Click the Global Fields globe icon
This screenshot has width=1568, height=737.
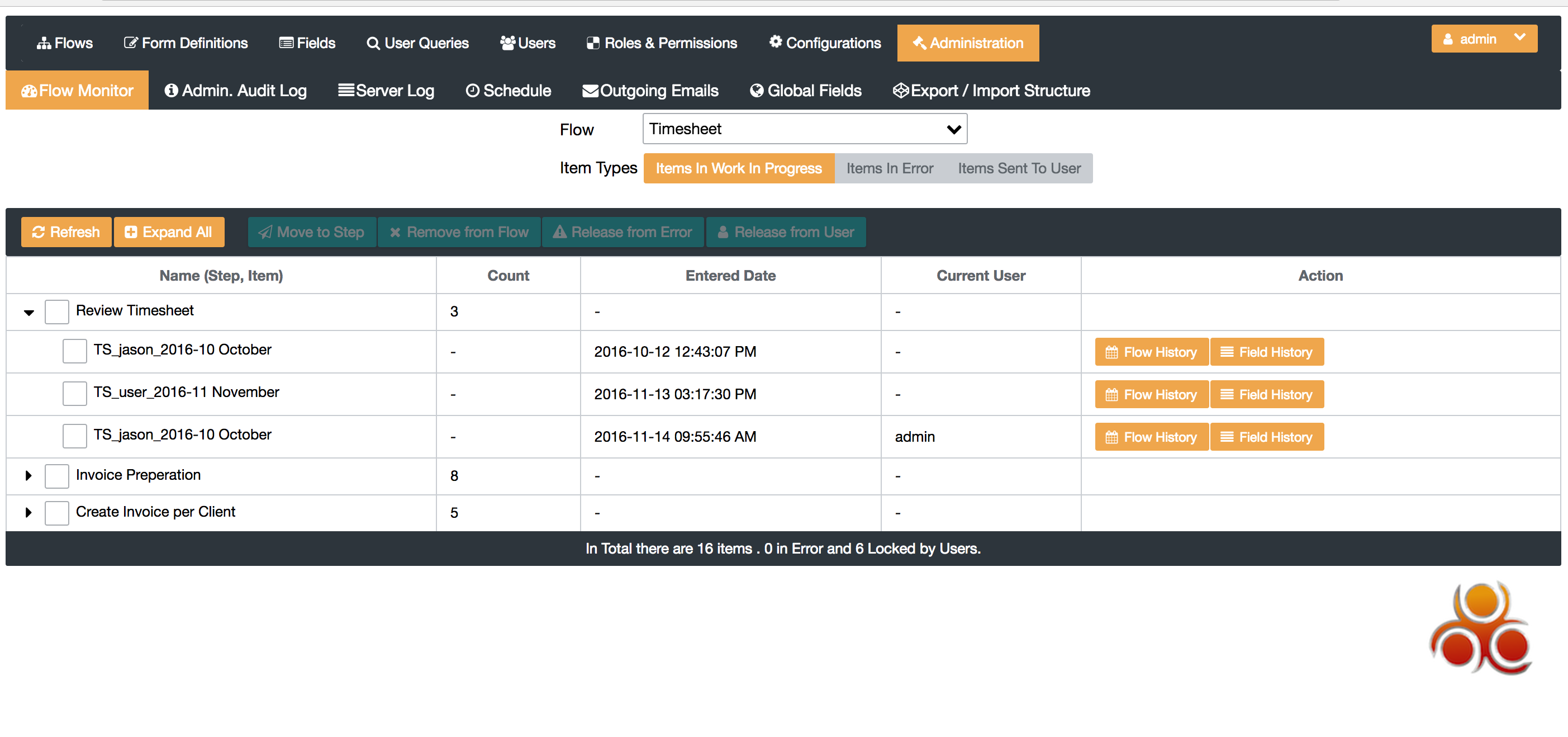pyautogui.click(x=756, y=91)
